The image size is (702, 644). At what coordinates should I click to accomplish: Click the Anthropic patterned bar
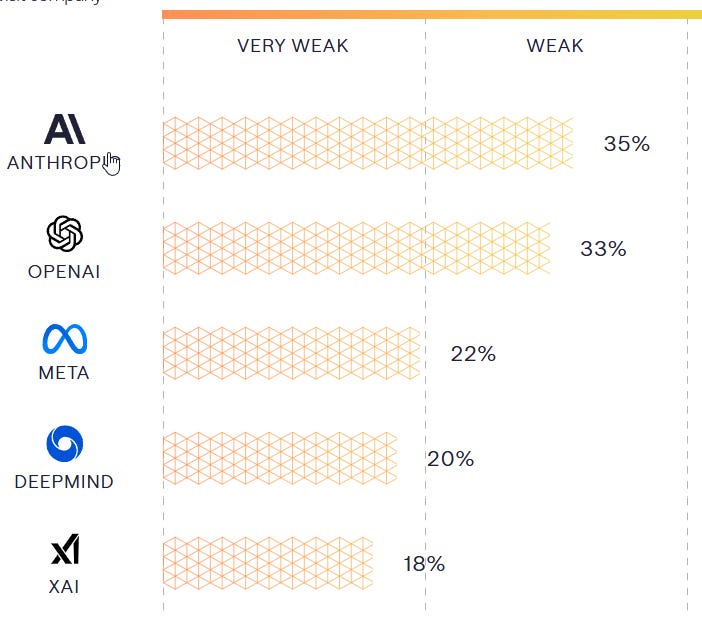click(x=368, y=143)
